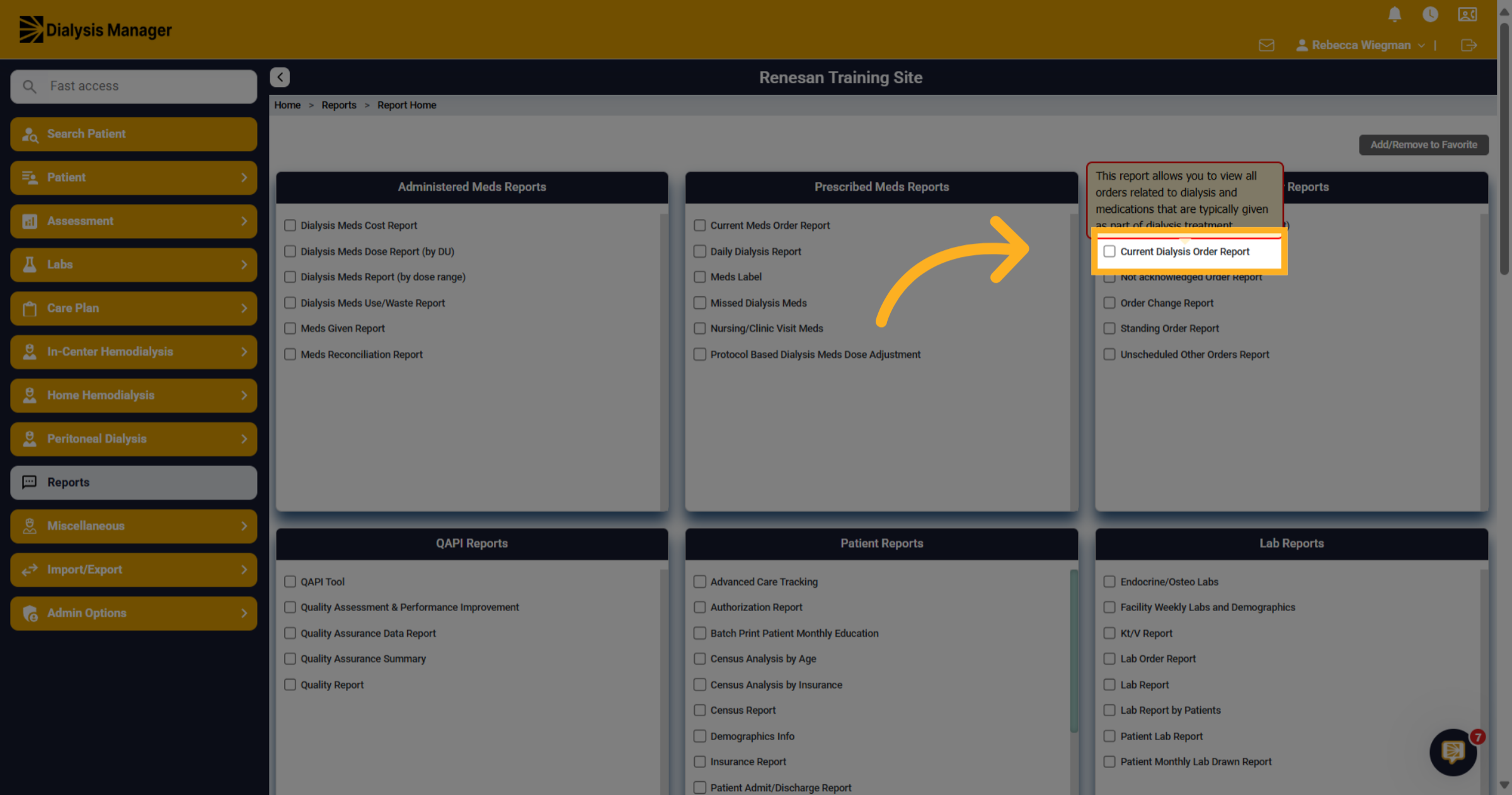1512x795 pixels.
Task: Open the Rebecca Wiegman user dropdown
Action: (x=1360, y=45)
